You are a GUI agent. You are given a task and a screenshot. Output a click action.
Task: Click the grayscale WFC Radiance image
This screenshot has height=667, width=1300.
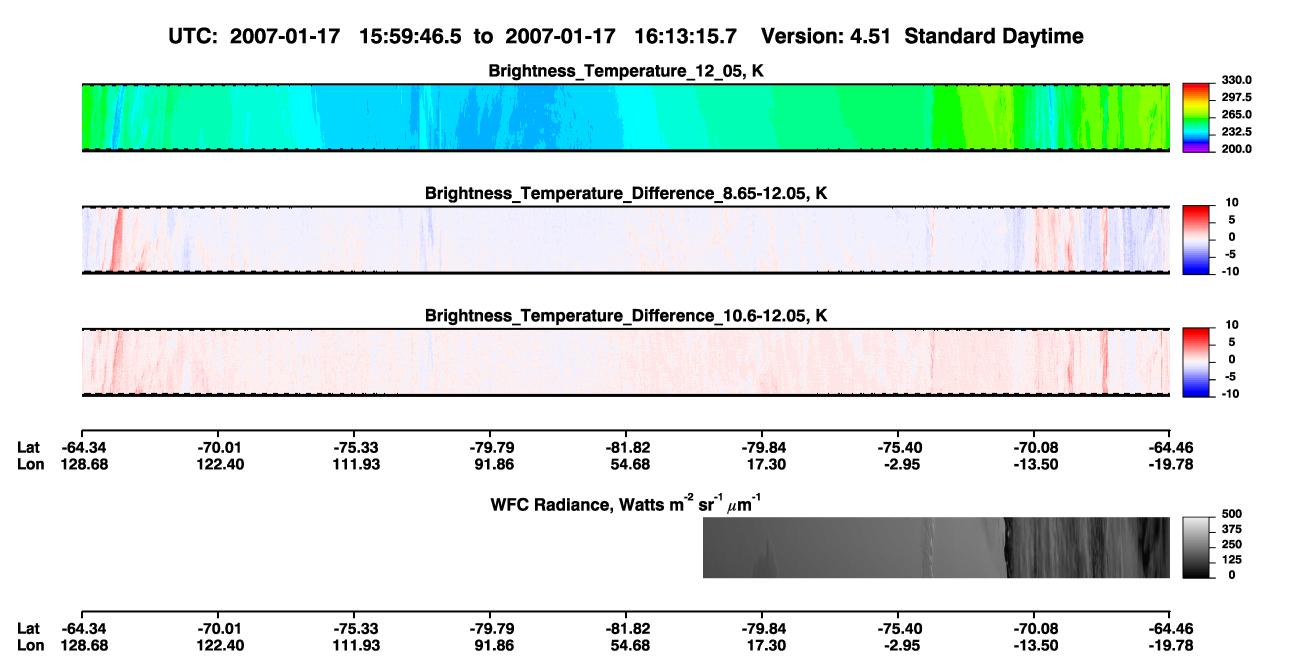(x=936, y=547)
